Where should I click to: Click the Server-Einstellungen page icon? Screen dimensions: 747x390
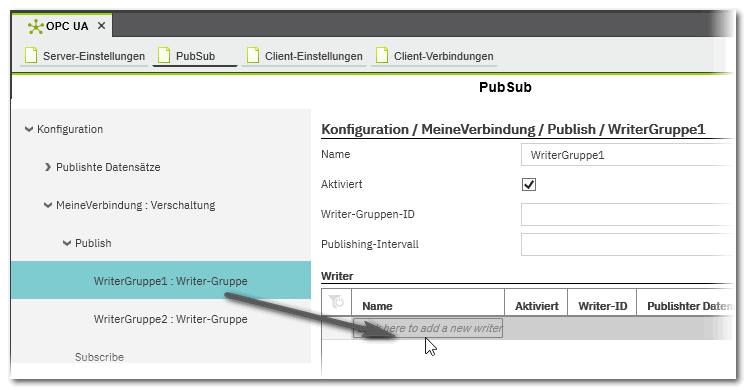pyautogui.click(x=31, y=55)
